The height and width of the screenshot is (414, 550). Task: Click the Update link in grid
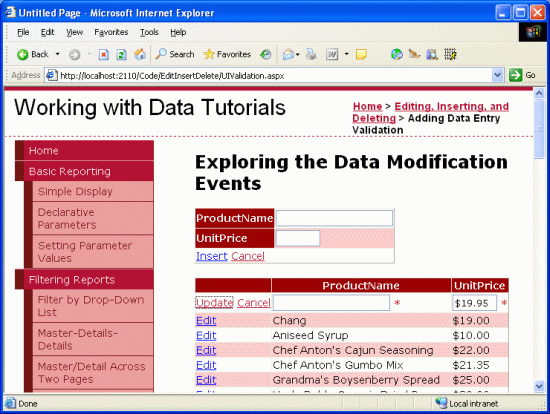coord(214,303)
